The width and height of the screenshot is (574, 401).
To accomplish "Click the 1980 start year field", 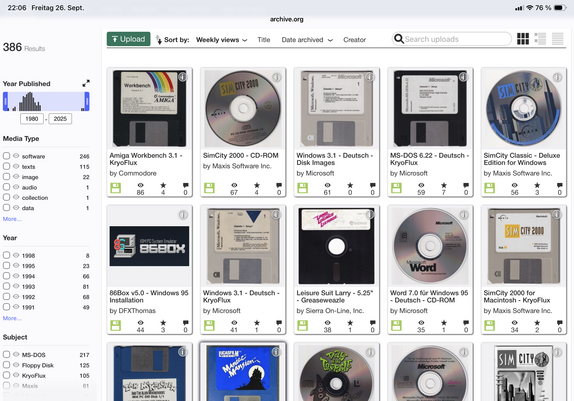I will click(32, 119).
